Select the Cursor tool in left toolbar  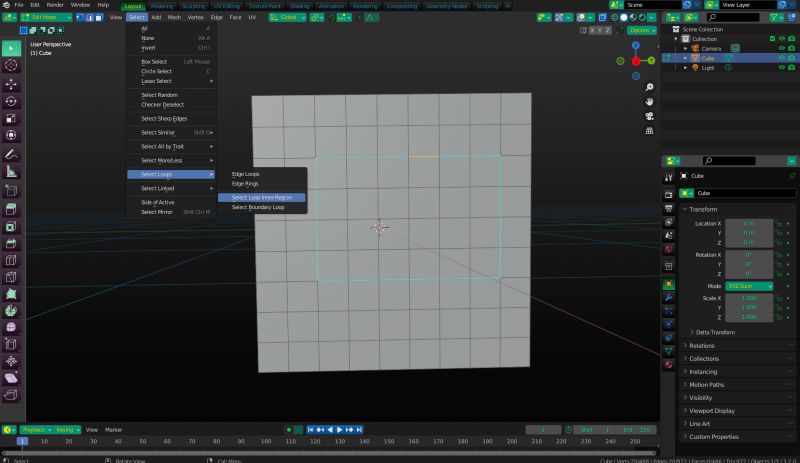[x=11, y=65]
